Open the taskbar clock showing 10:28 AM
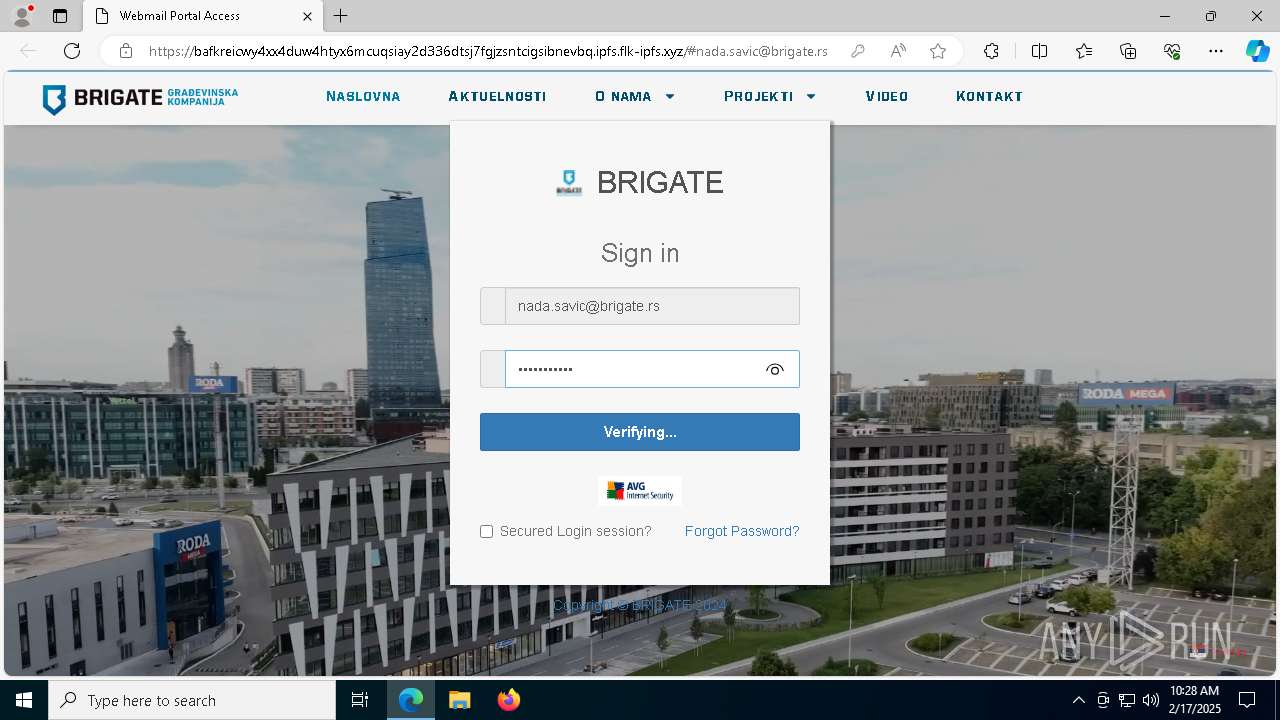This screenshot has width=1280, height=720. [1195, 700]
